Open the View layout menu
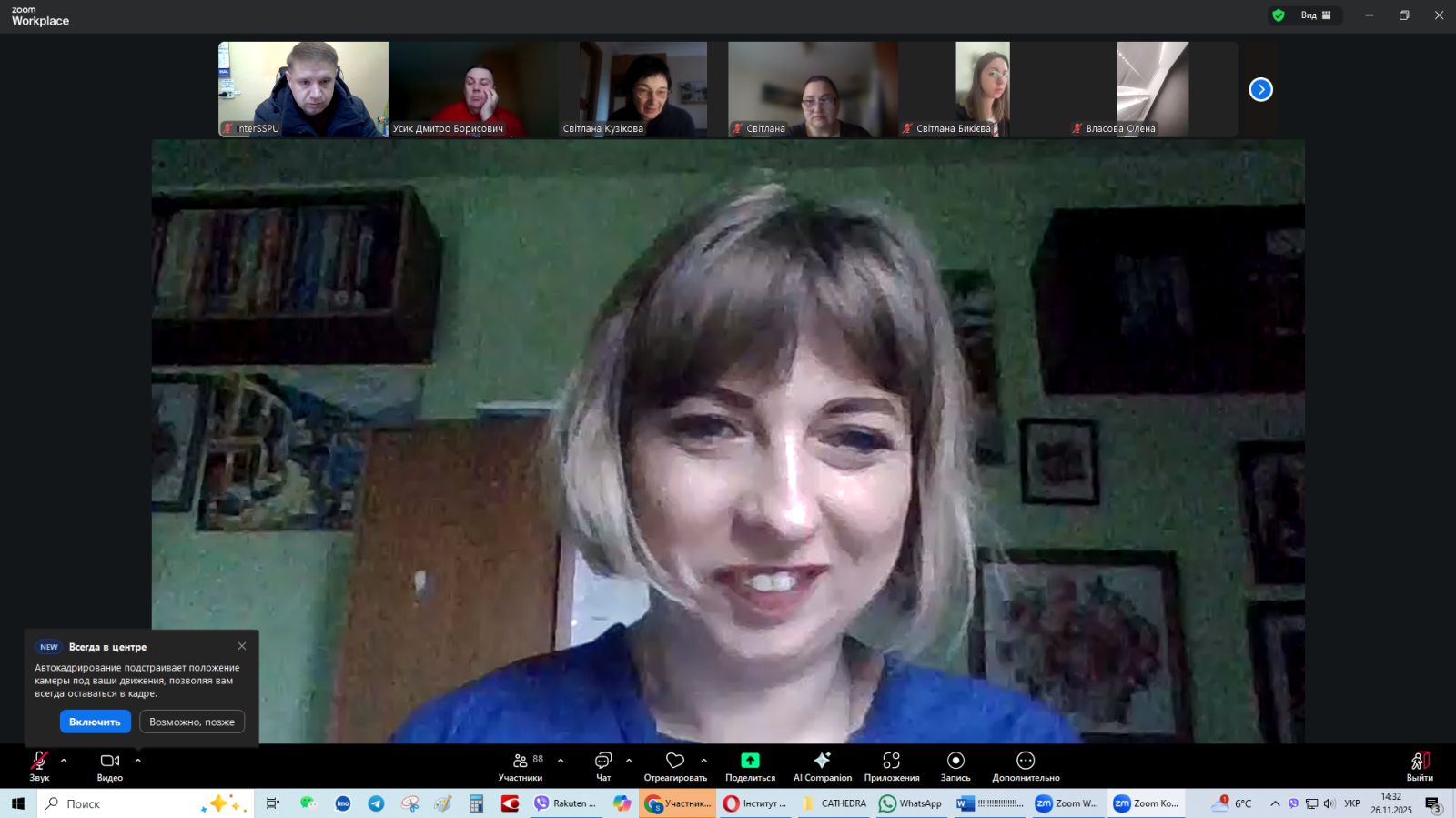The height and width of the screenshot is (818, 1456). click(x=1316, y=15)
